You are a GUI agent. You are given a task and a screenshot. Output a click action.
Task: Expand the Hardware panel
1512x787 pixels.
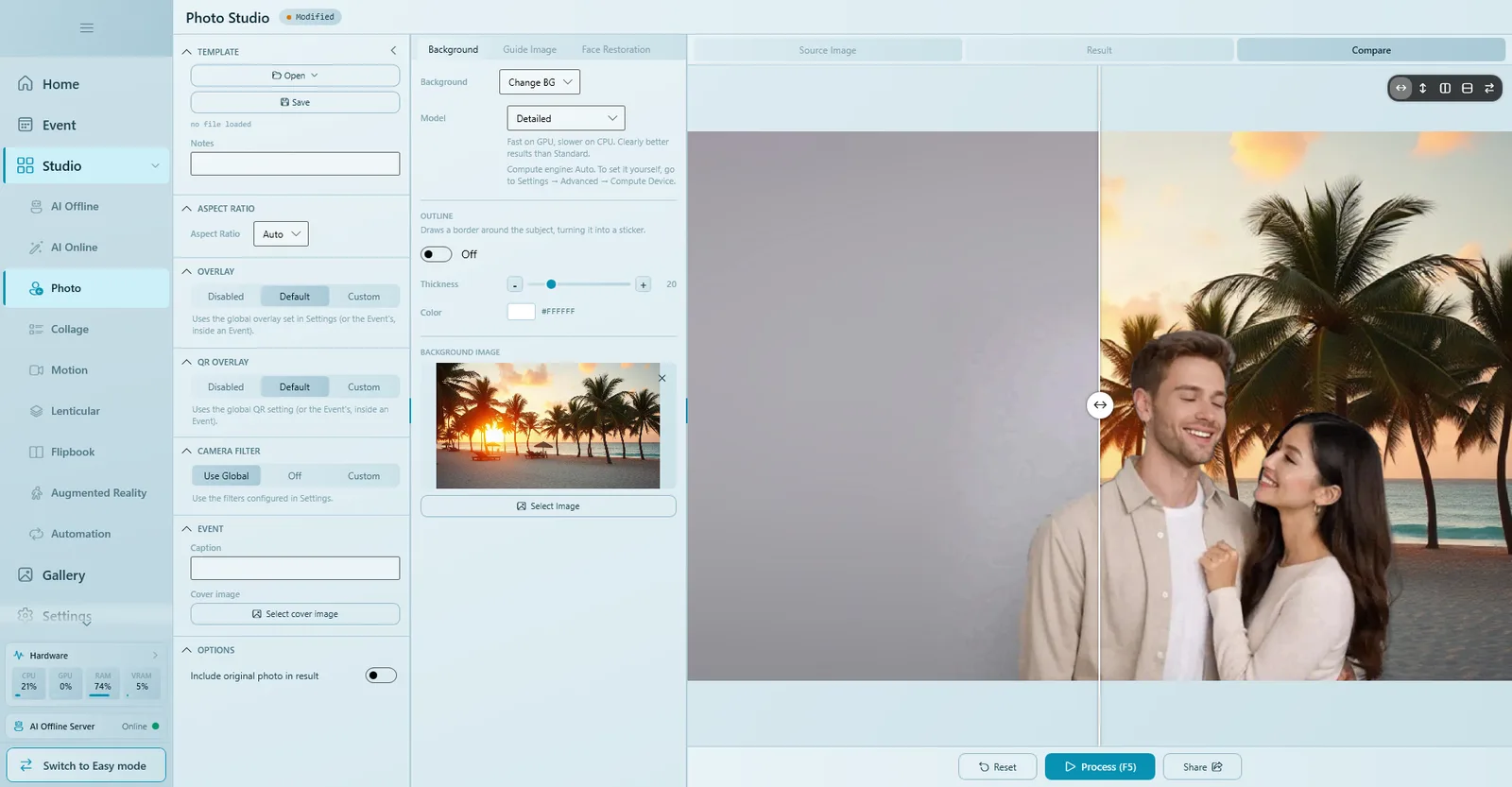(x=155, y=656)
